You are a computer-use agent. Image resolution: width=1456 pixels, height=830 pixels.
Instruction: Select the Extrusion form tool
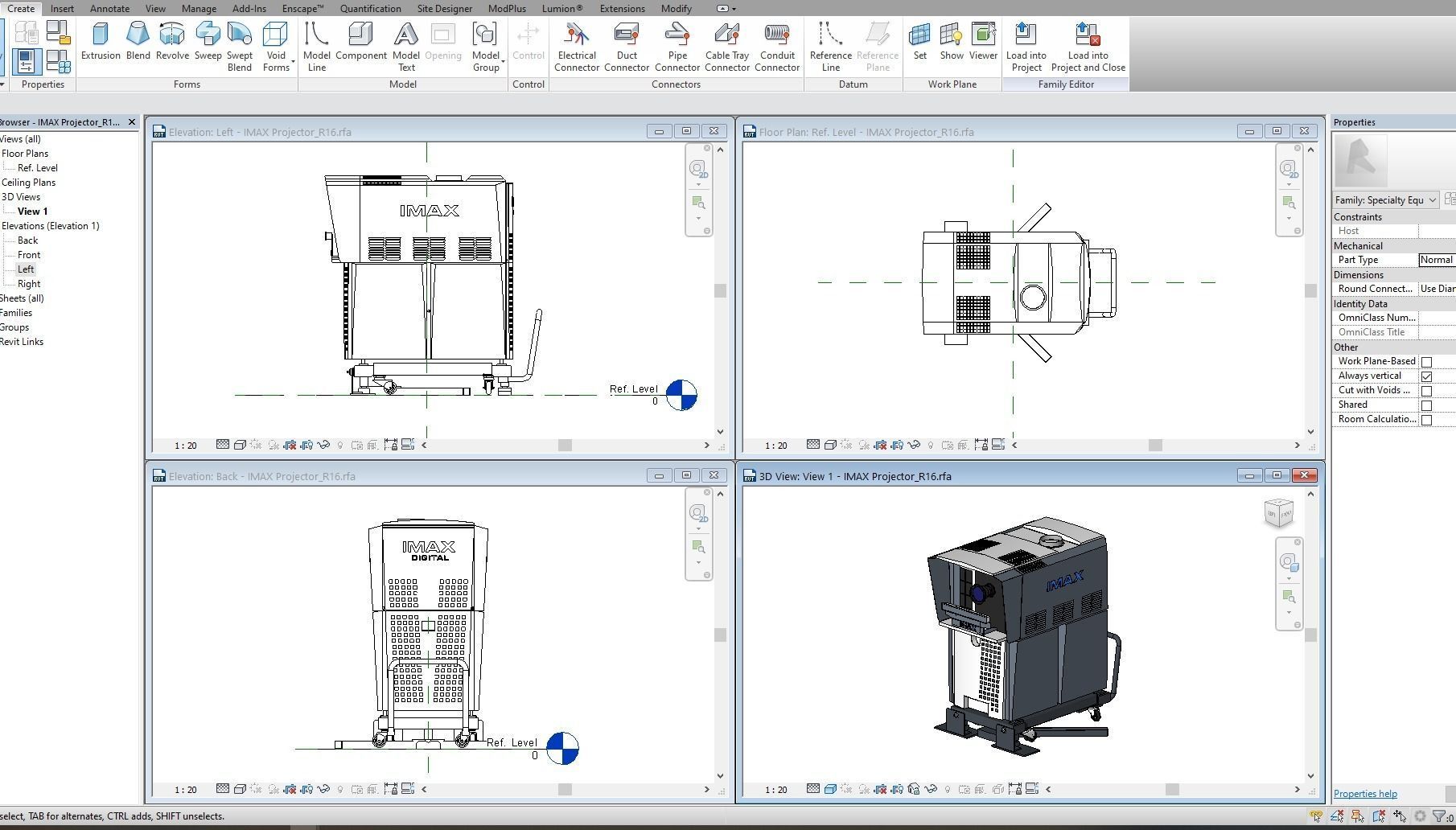[101, 42]
